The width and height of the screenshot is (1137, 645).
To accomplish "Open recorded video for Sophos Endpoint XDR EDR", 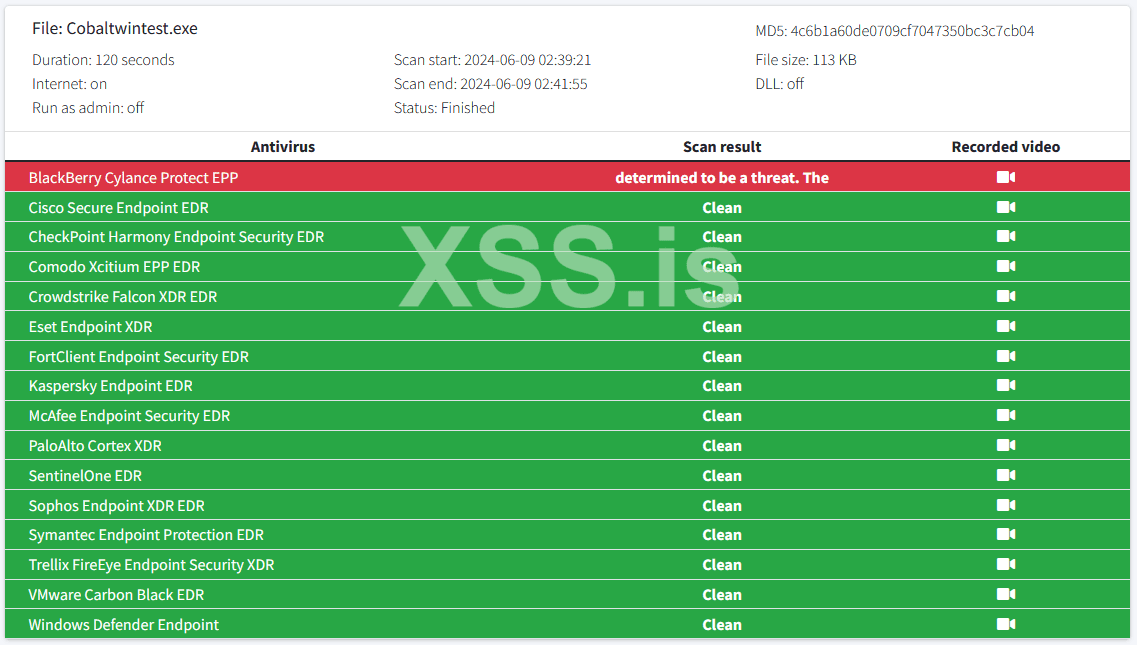I will [1006, 505].
